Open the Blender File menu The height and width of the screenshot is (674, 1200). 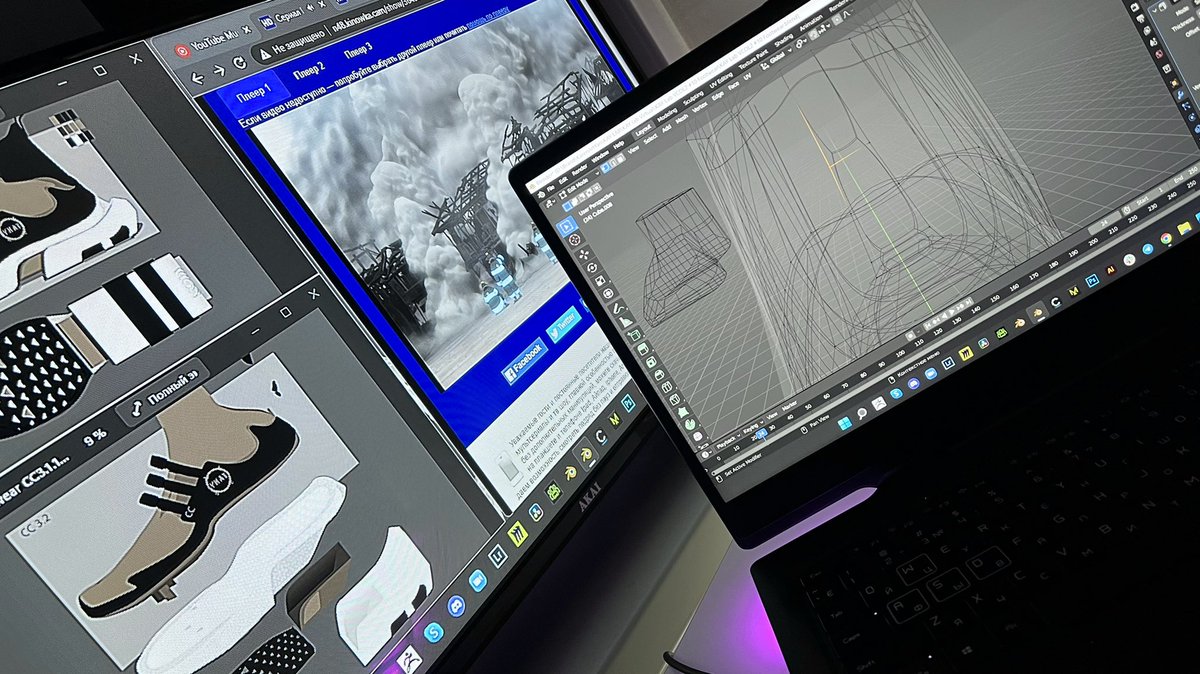551,188
